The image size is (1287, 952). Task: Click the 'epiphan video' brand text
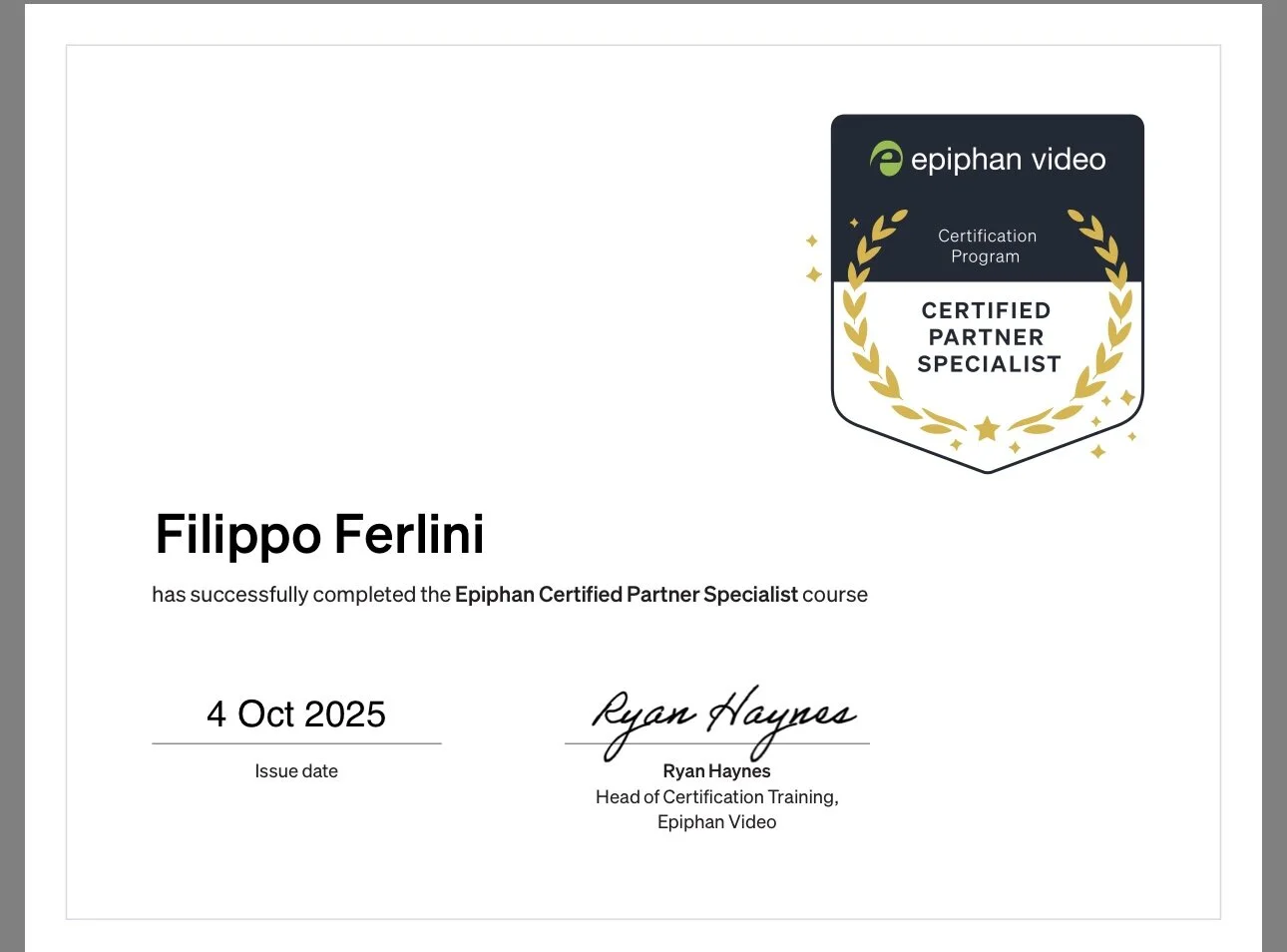1008,160
